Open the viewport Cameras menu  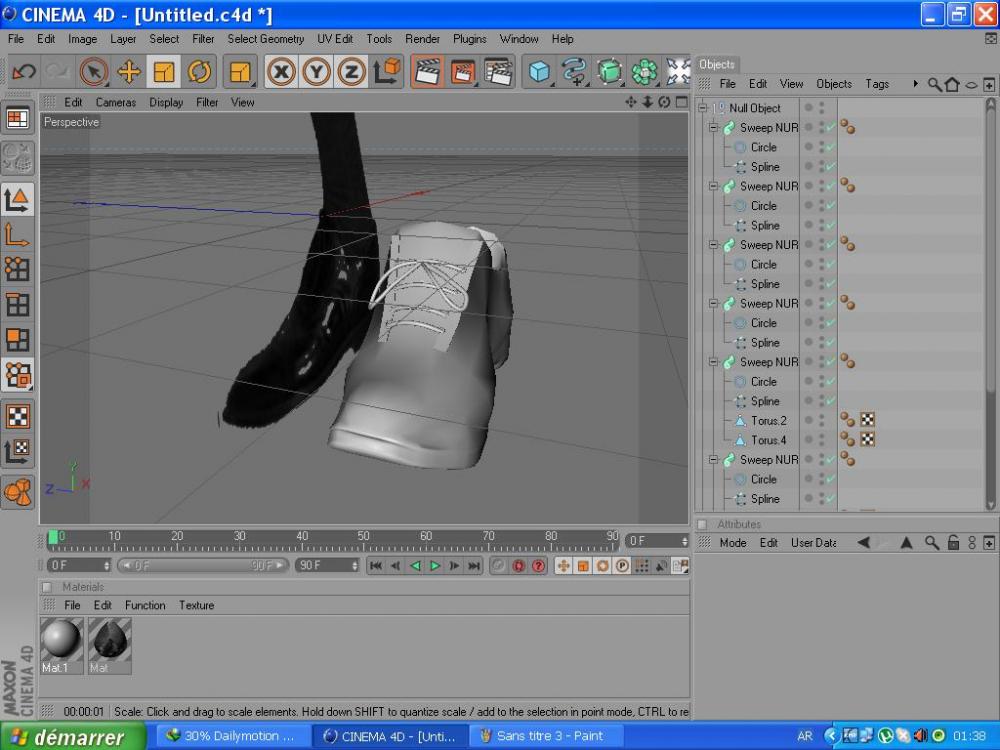click(115, 102)
